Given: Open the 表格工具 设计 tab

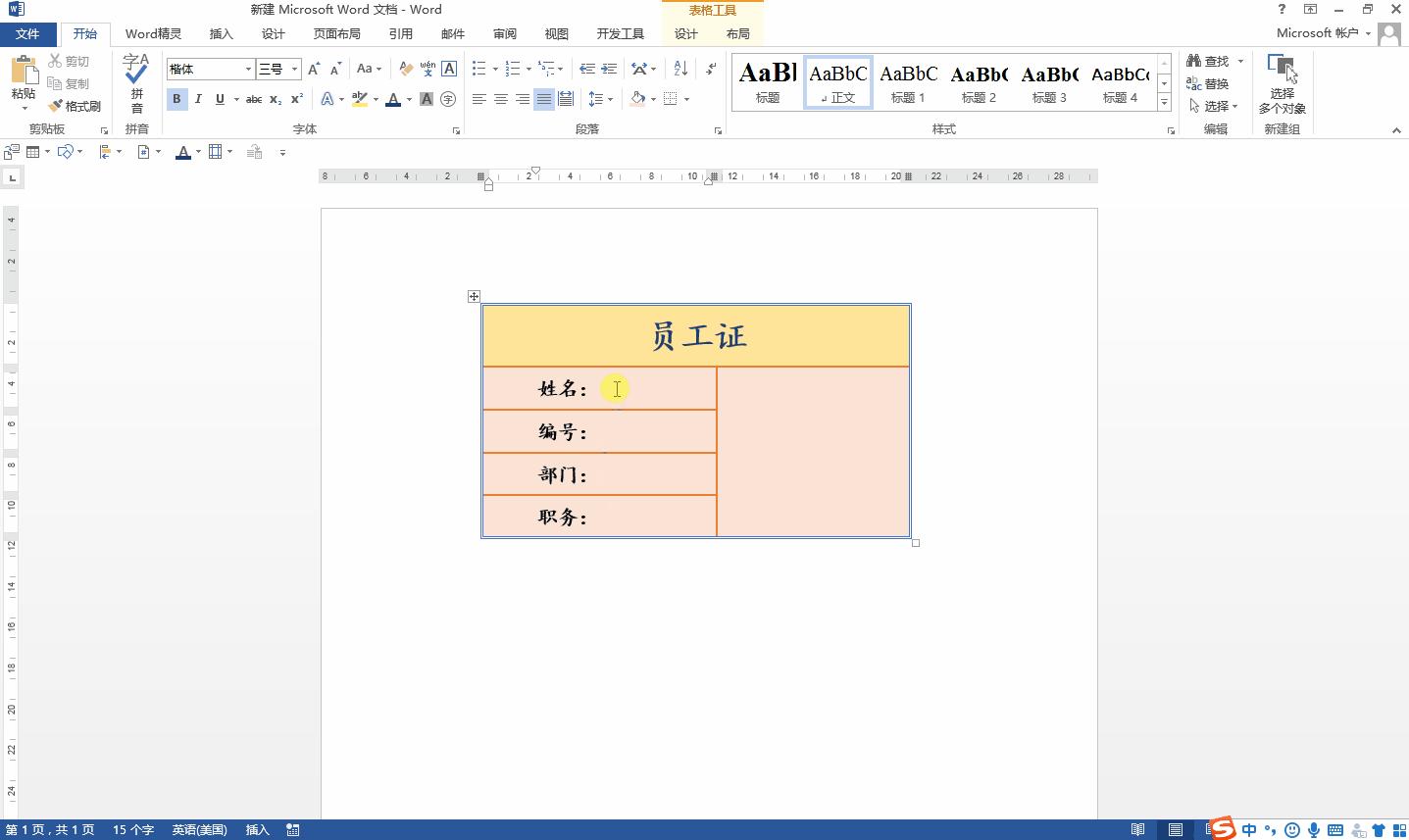Looking at the screenshot, I should 684,33.
